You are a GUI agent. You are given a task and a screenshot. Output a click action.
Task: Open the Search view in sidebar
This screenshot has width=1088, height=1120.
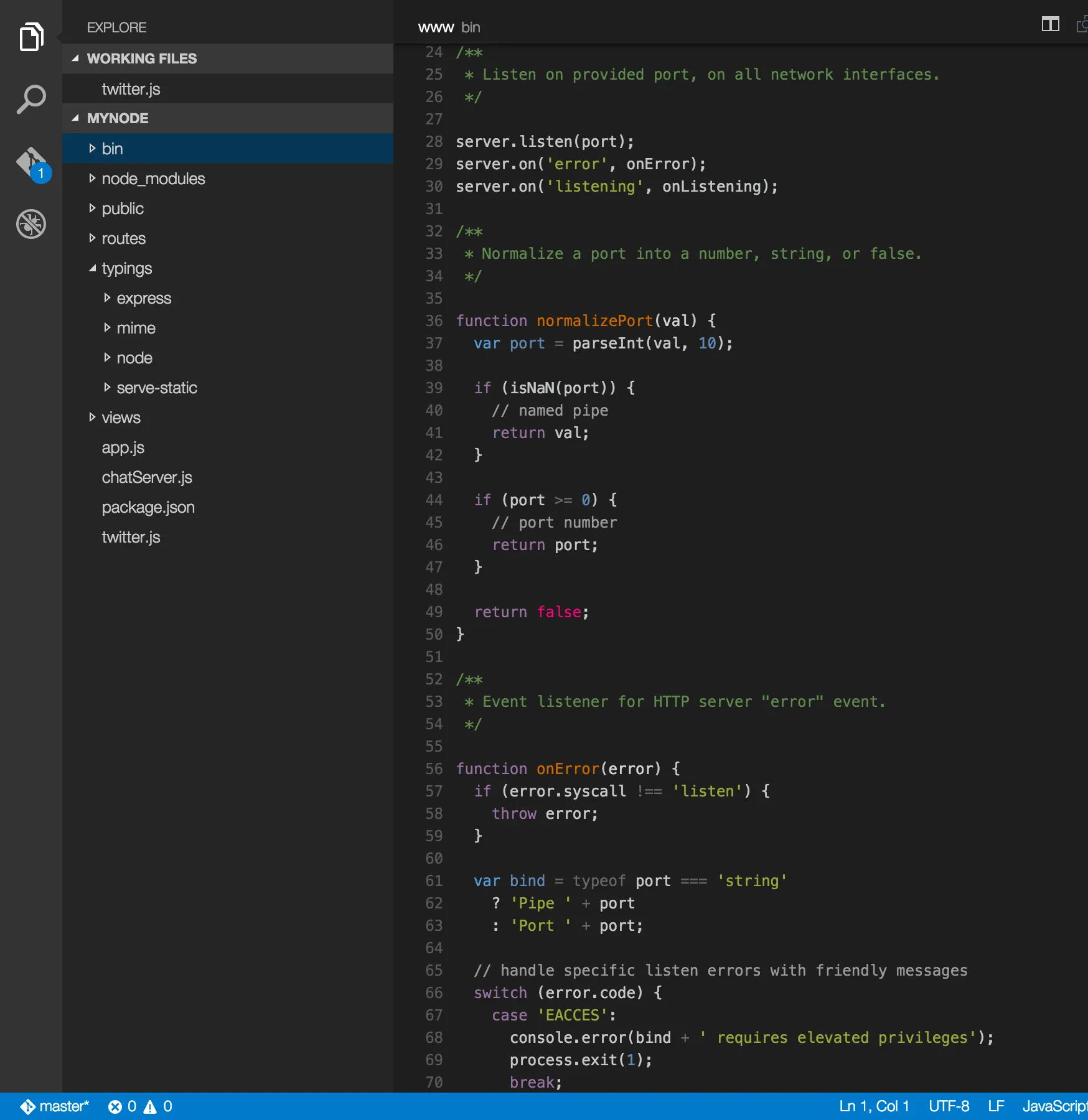point(31,100)
